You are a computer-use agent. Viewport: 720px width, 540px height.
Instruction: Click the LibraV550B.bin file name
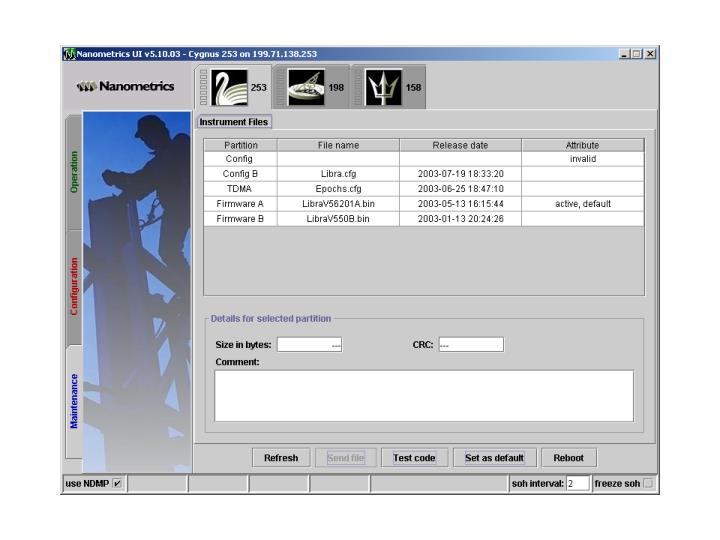tap(338, 219)
